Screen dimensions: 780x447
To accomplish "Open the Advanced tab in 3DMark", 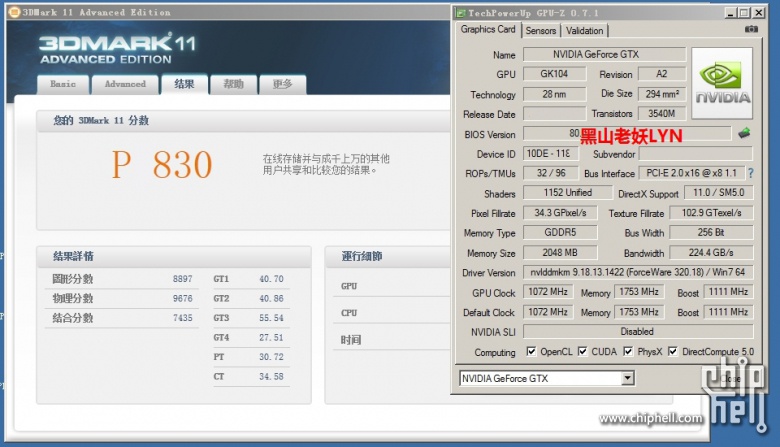I will (125, 85).
